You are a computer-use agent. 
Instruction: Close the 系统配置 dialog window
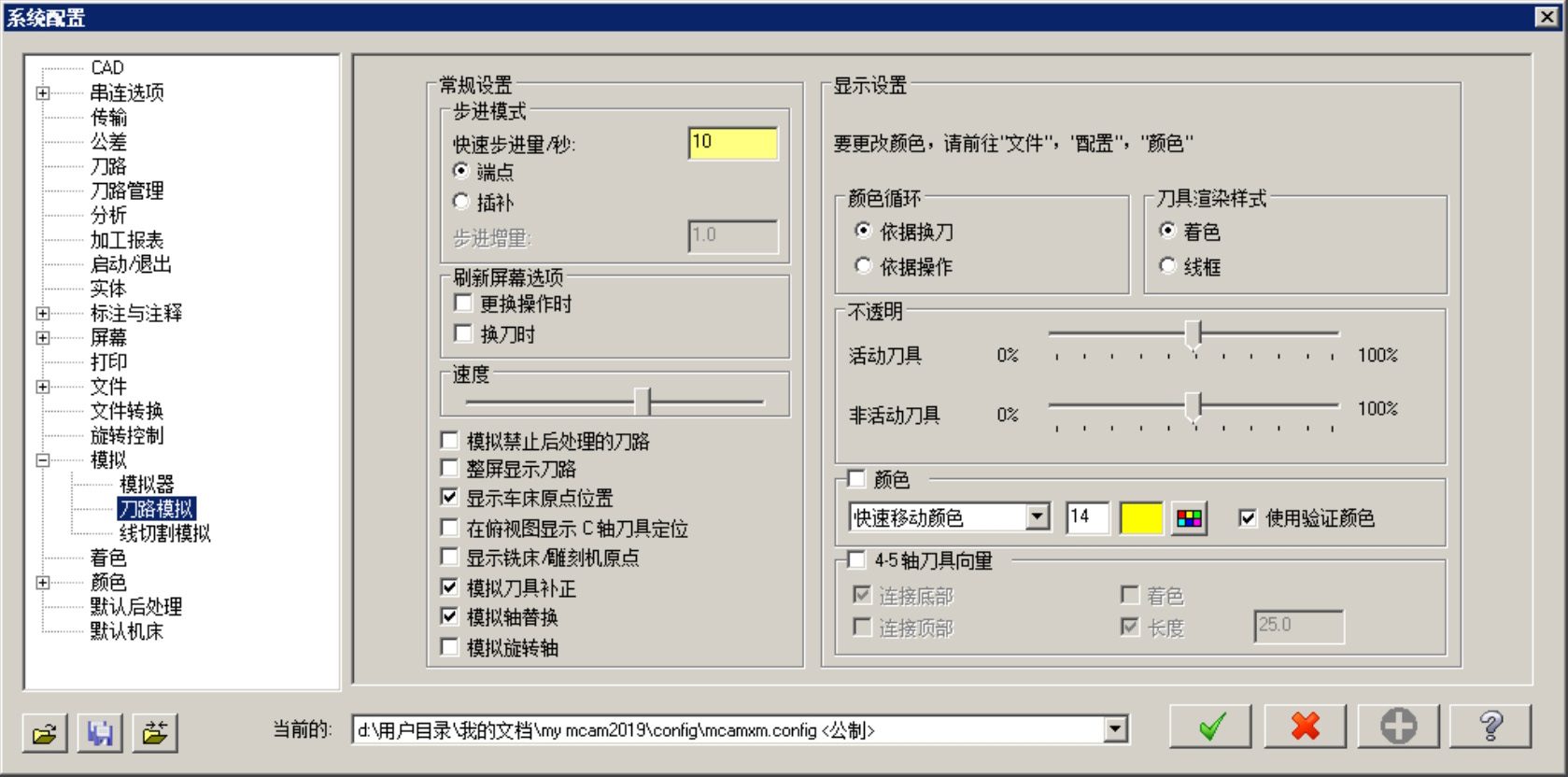1547,17
